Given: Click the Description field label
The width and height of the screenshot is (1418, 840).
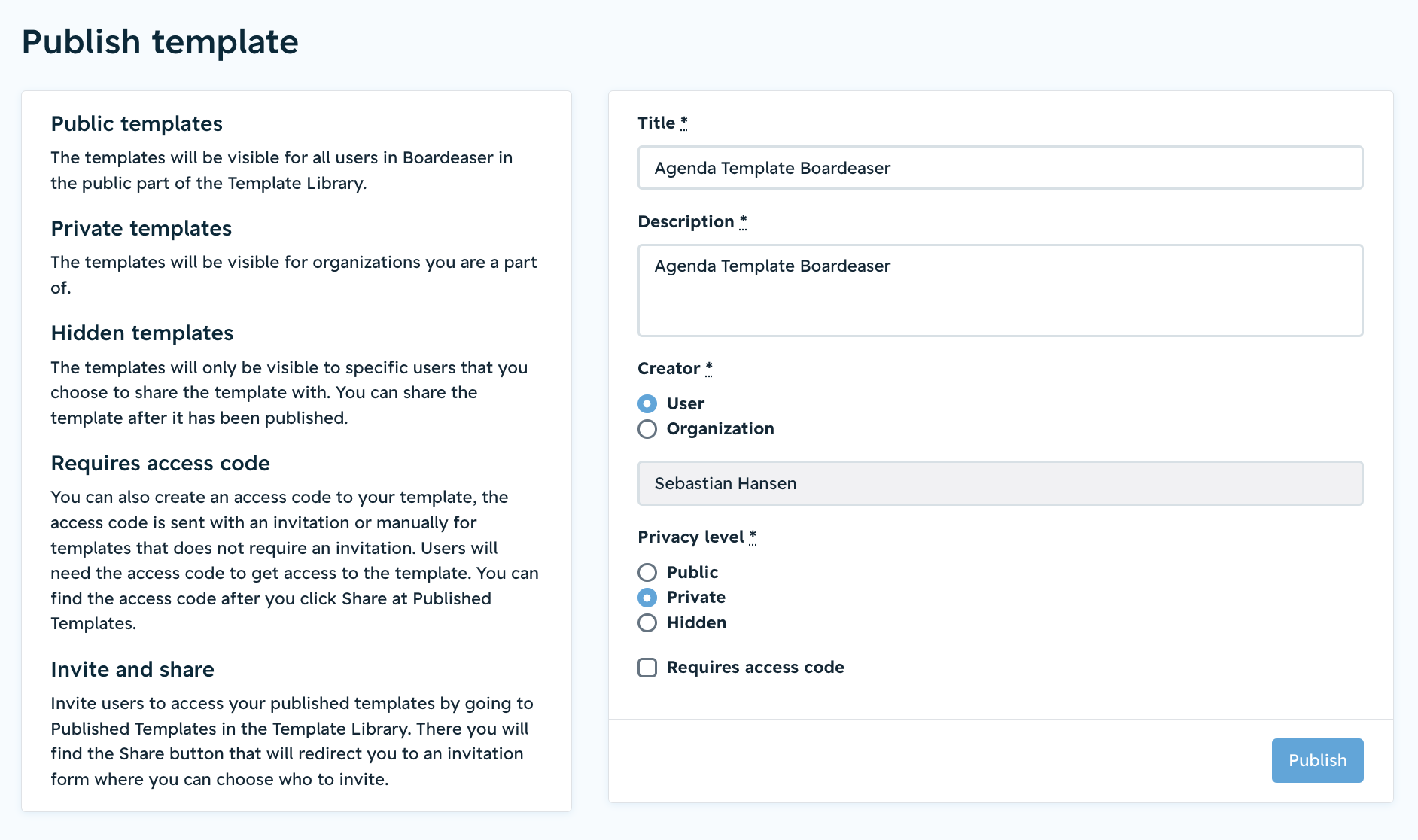Looking at the screenshot, I should coord(692,221).
